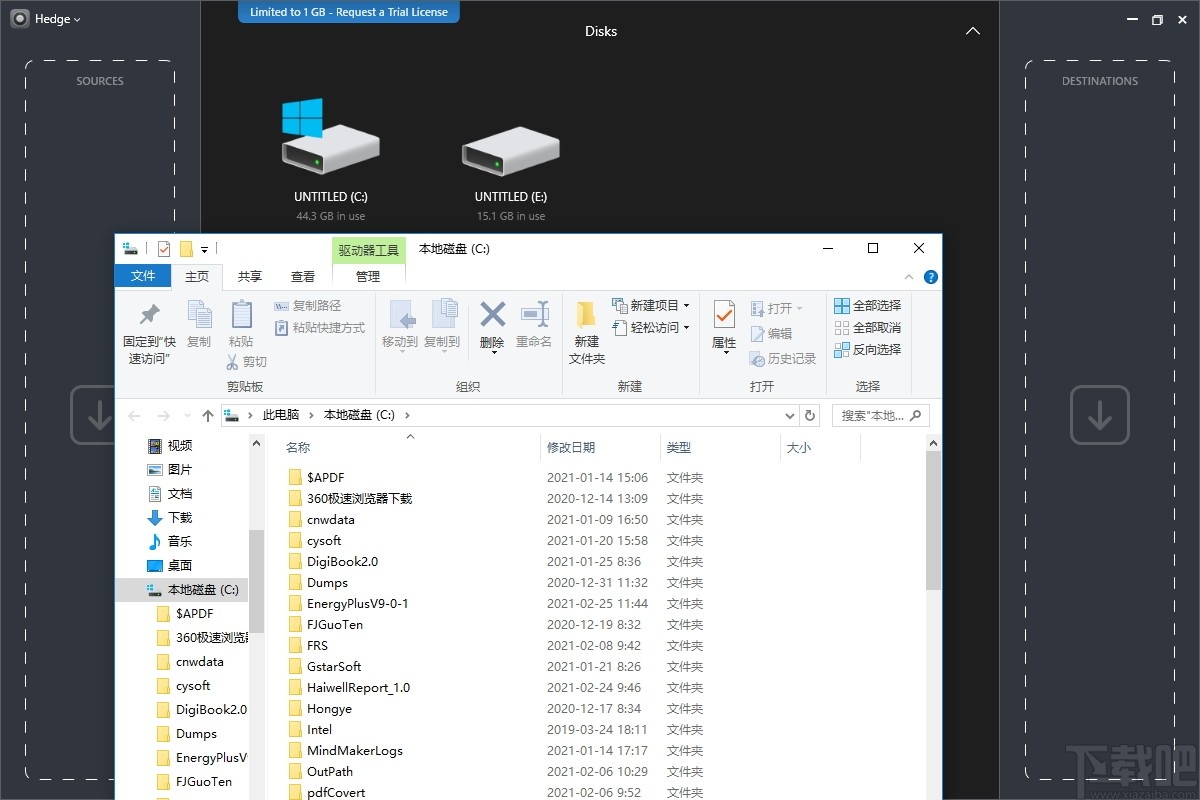Open Explorer help via the blue question mark

(x=931, y=277)
